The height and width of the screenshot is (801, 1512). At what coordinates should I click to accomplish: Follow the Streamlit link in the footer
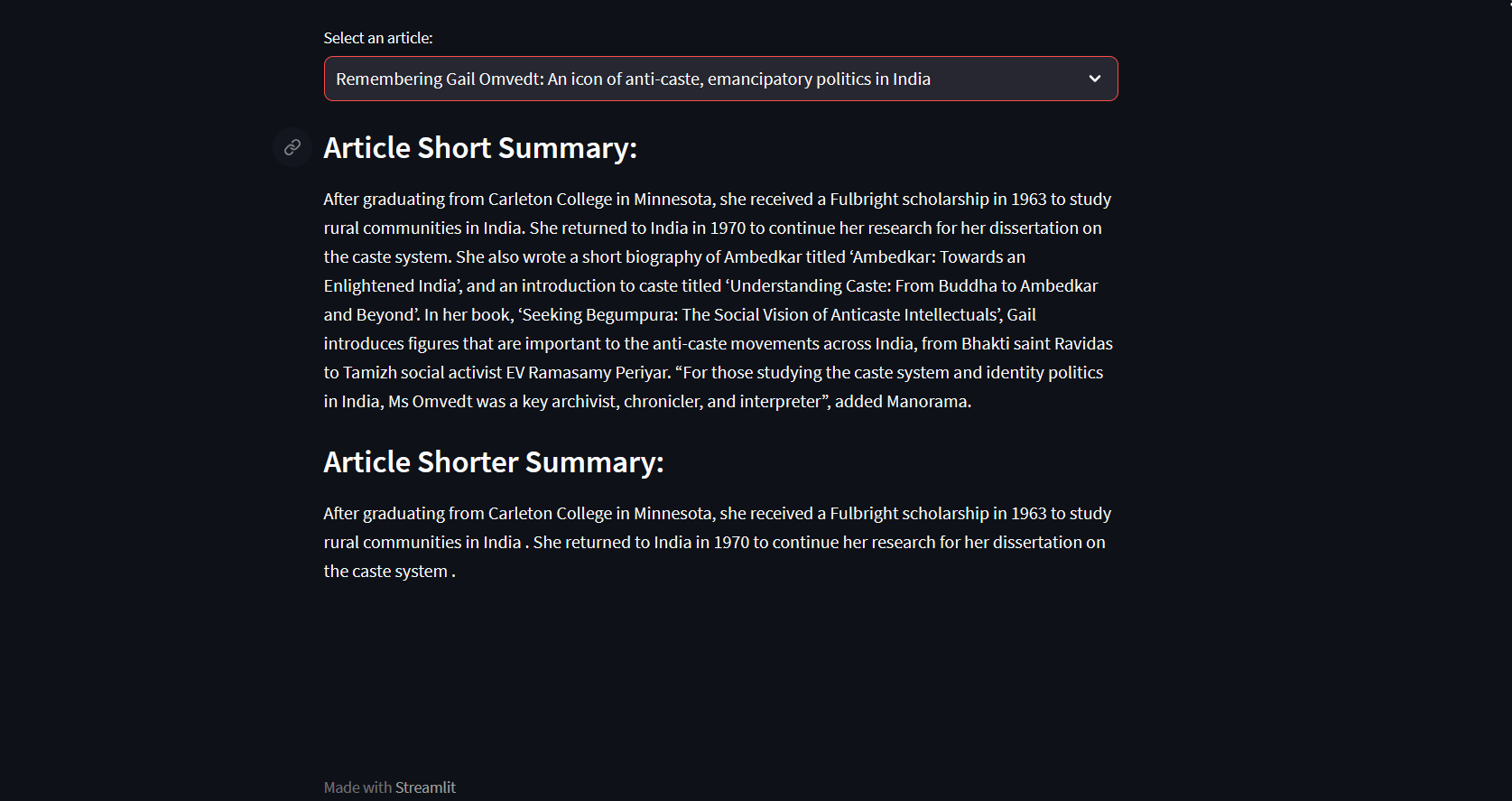click(426, 787)
